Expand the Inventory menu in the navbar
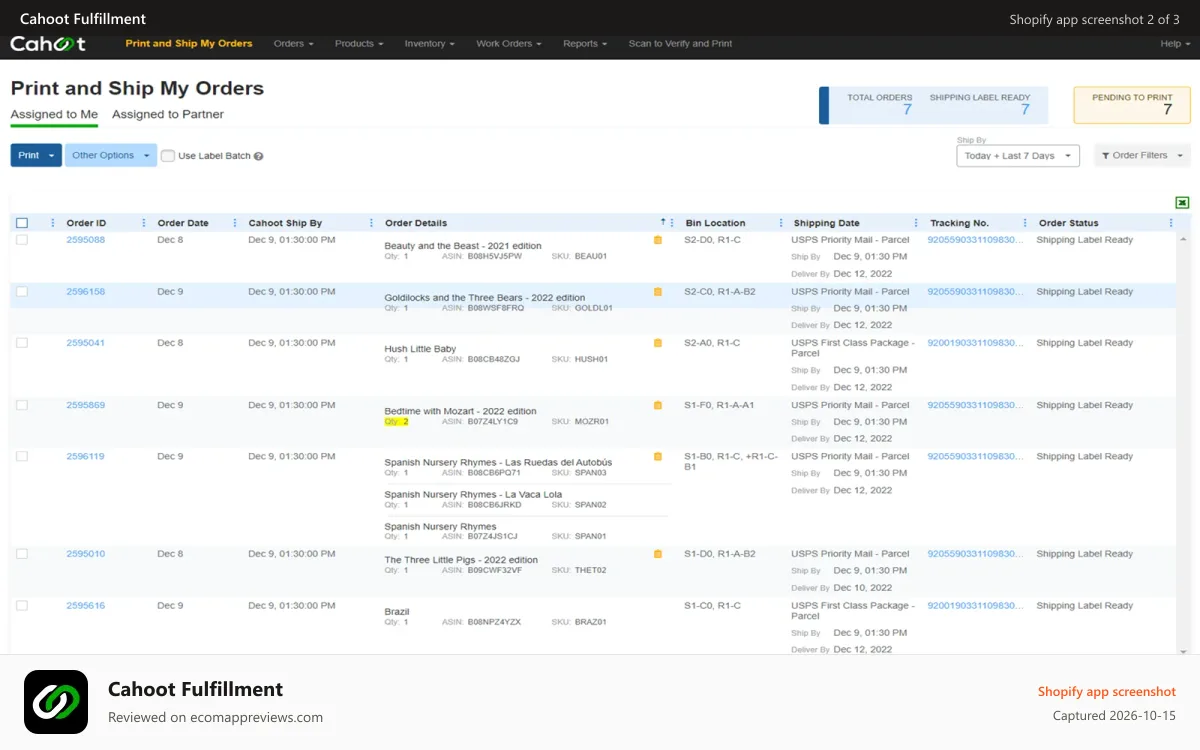The width and height of the screenshot is (1200, 750). click(429, 44)
